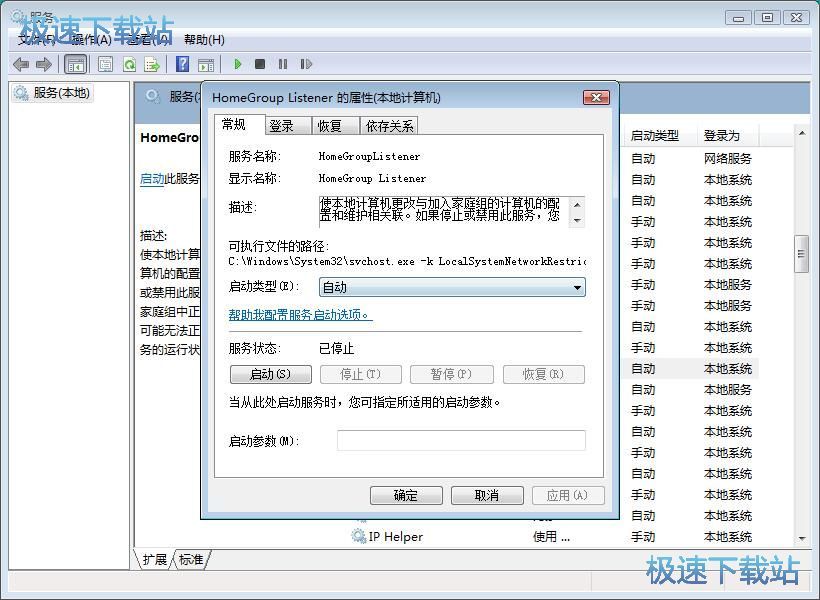
Task: Click into the 启动参数(M) input field
Action: point(461,440)
